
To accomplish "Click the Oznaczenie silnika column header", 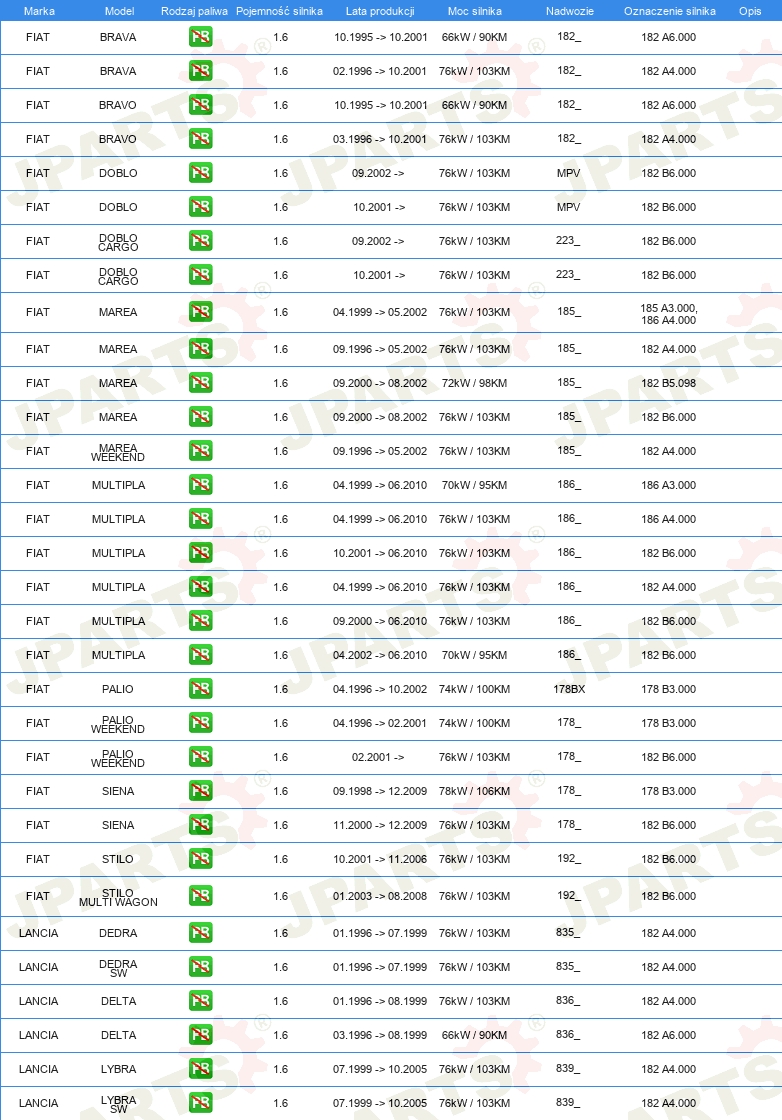I will pos(670,11).
